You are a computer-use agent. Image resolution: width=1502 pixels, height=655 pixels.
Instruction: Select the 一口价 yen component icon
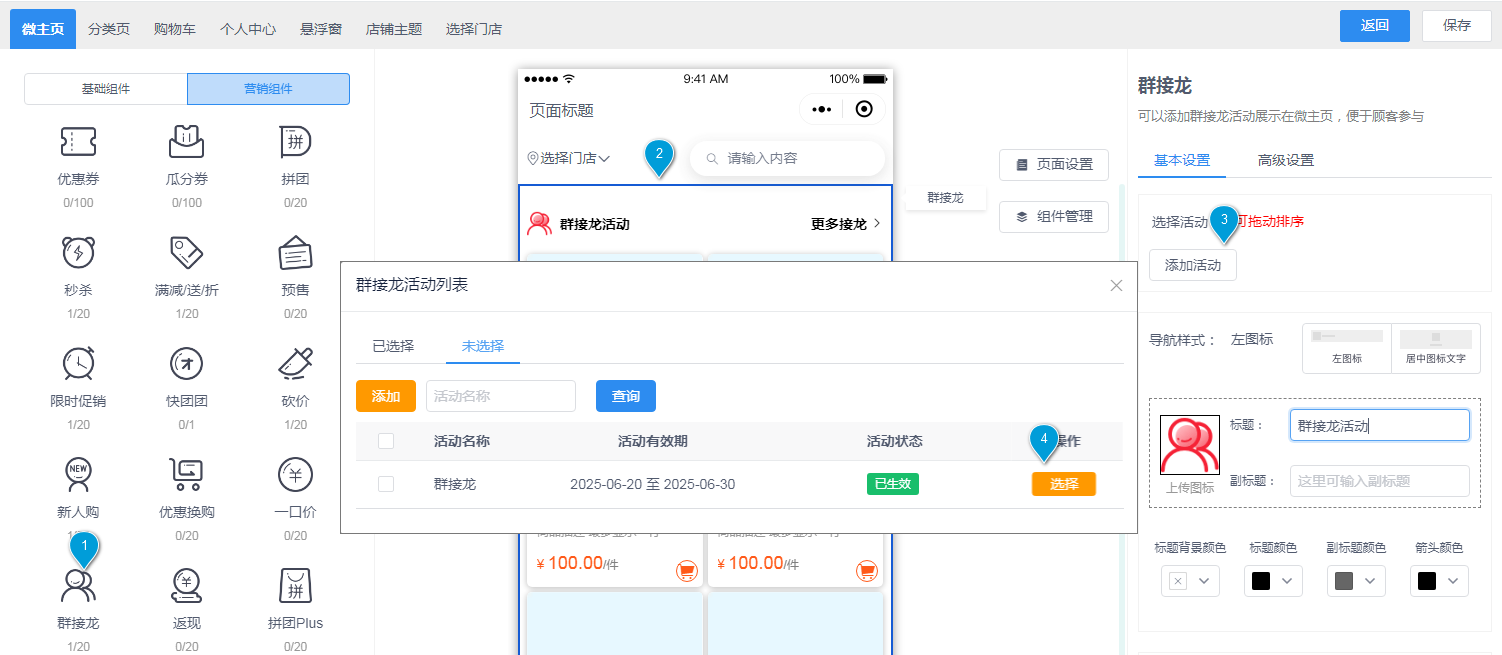tap(296, 474)
